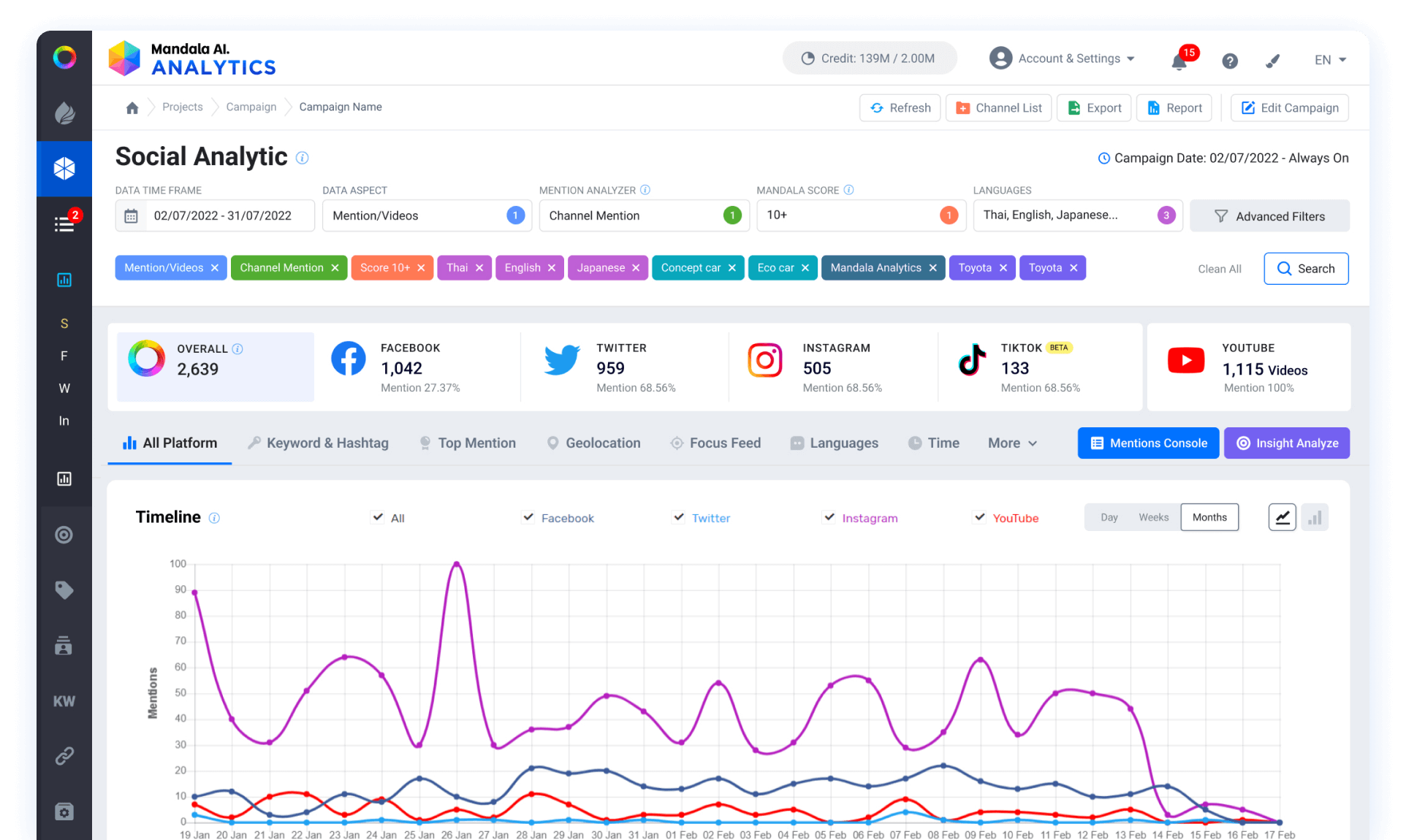Click the help question mark icon
The image size is (1406, 840).
[1230, 61]
